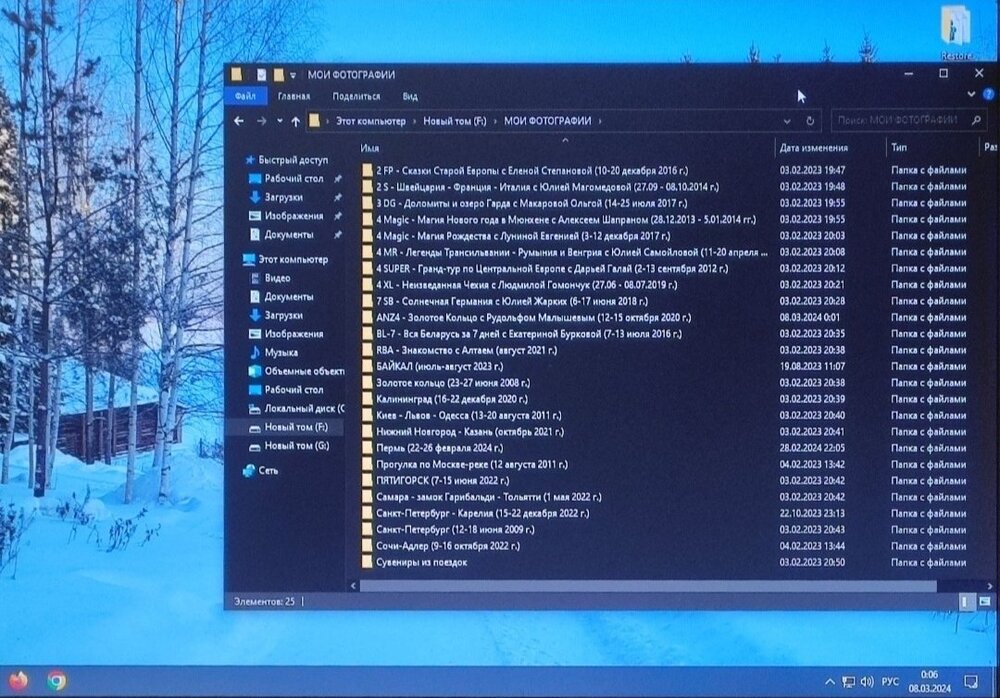Screen dimensions: 1000x698
Task: Click folder icon of 2 FP Сказки Старой Европы
Action: (x=367, y=170)
